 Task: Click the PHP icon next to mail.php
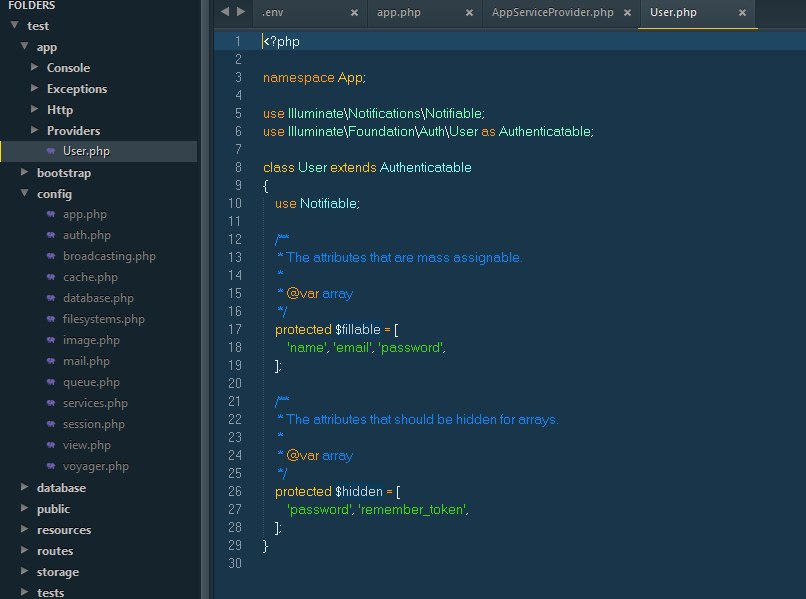click(51, 361)
